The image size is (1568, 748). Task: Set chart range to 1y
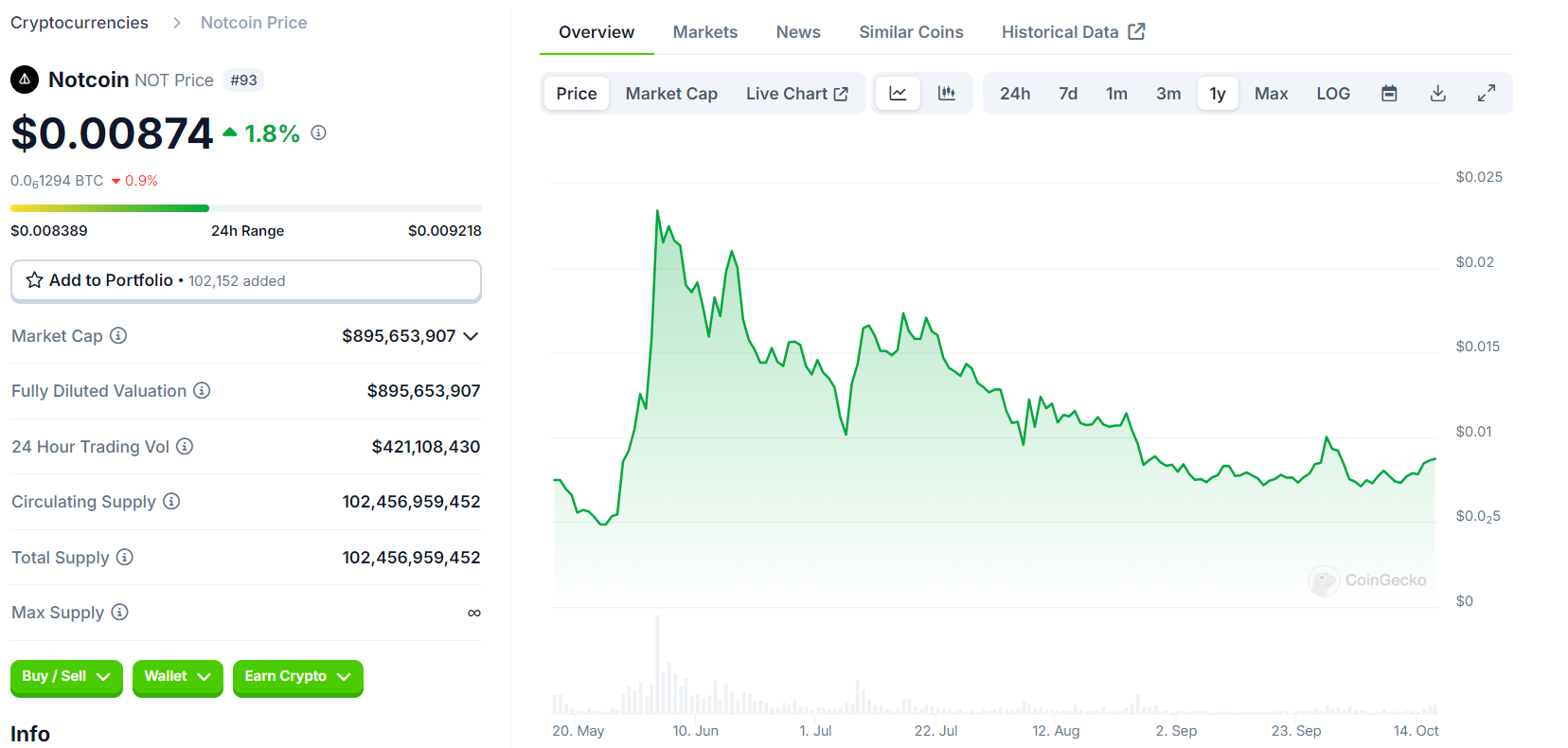[x=1218, y=93]
